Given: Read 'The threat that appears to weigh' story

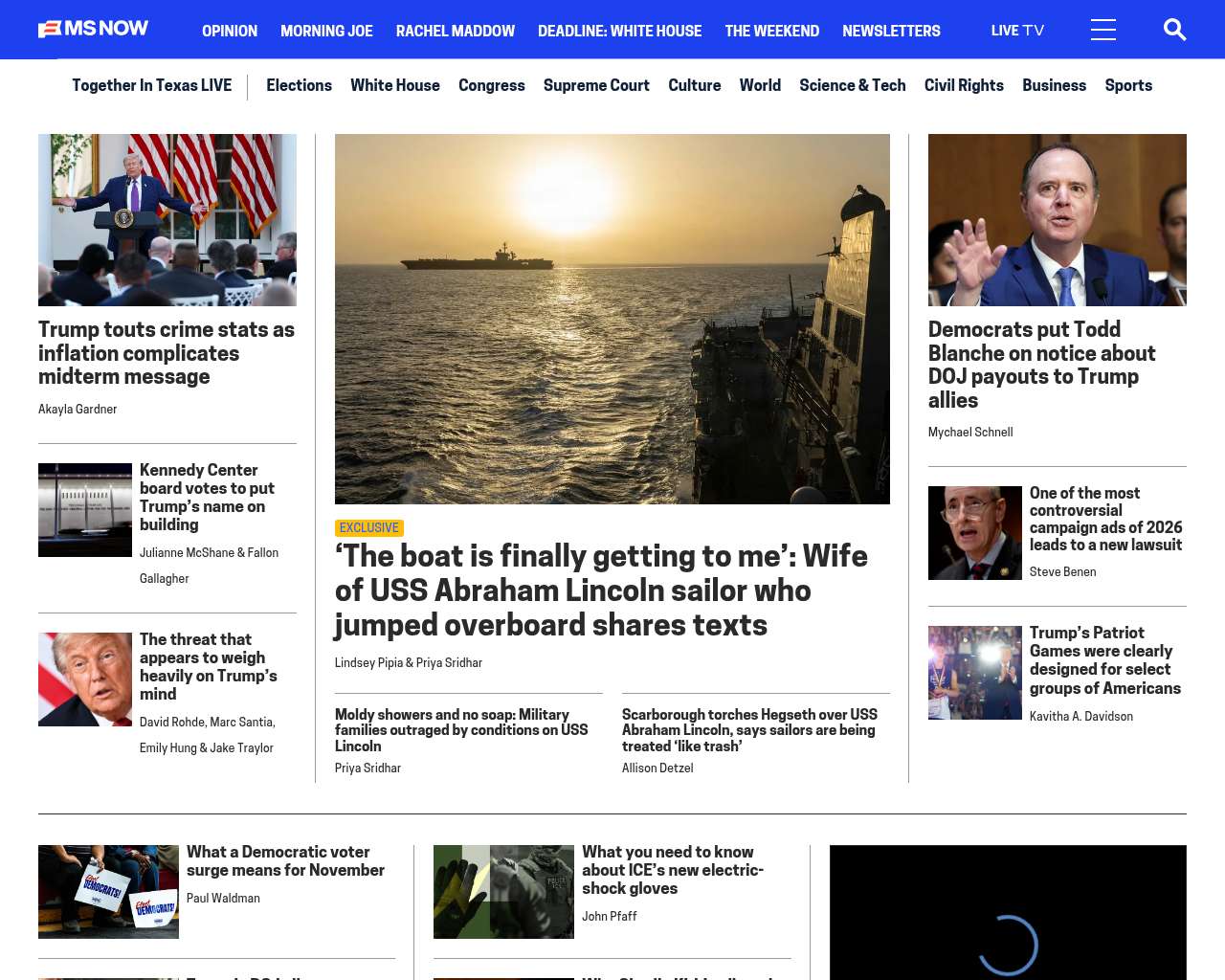Looking at the screenshot, I should coord(209,667).
